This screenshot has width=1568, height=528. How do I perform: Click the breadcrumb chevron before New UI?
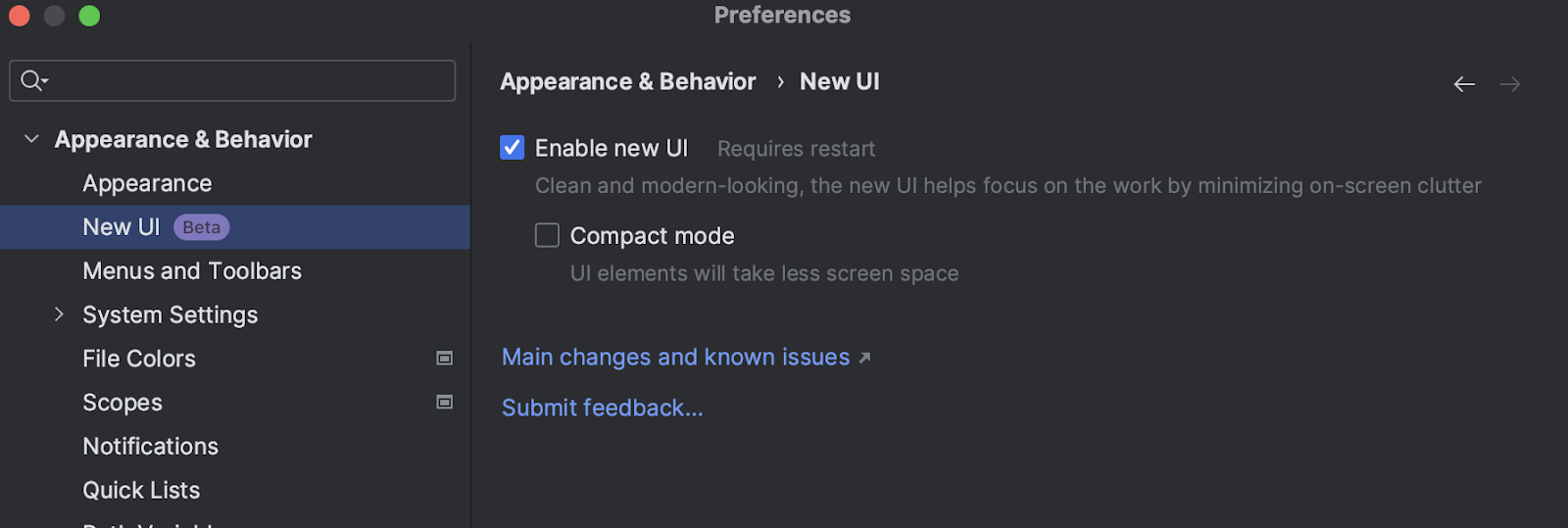(780, 82)
